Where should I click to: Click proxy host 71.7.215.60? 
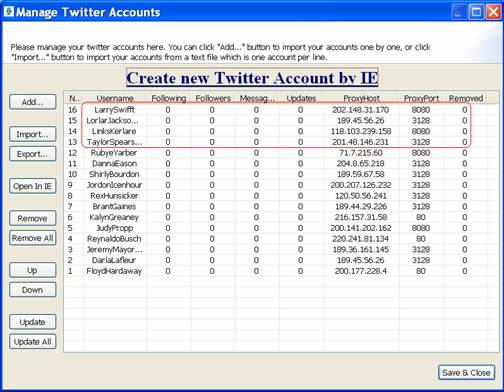[361, 153]
